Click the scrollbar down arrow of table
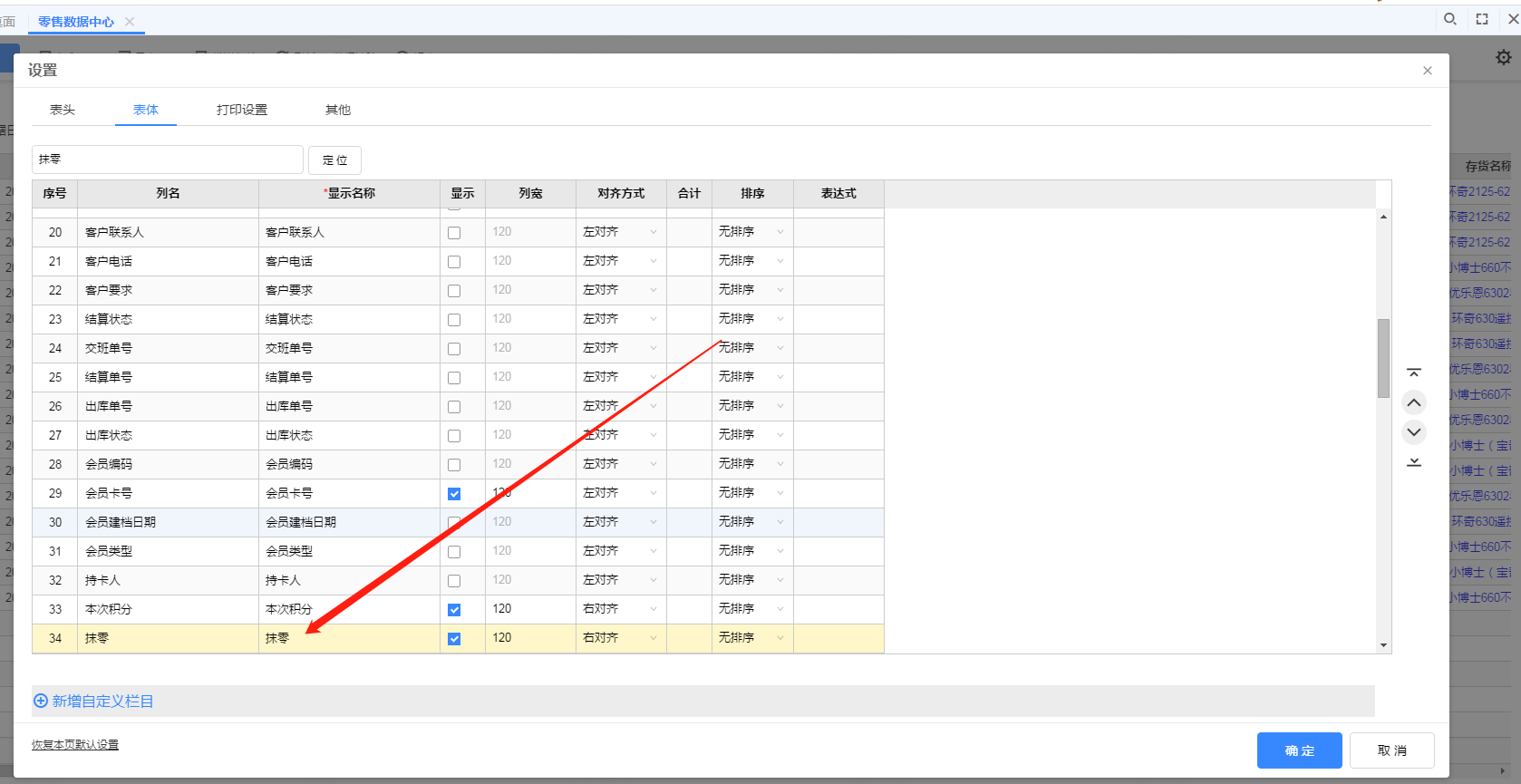 (x=1383, y=645)
